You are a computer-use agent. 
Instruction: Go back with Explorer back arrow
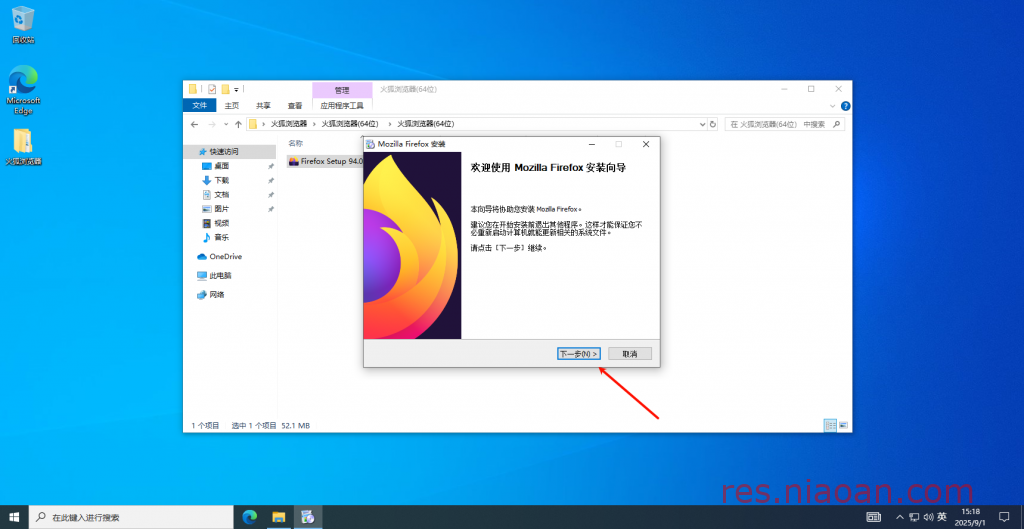click(x=194, y=124)
